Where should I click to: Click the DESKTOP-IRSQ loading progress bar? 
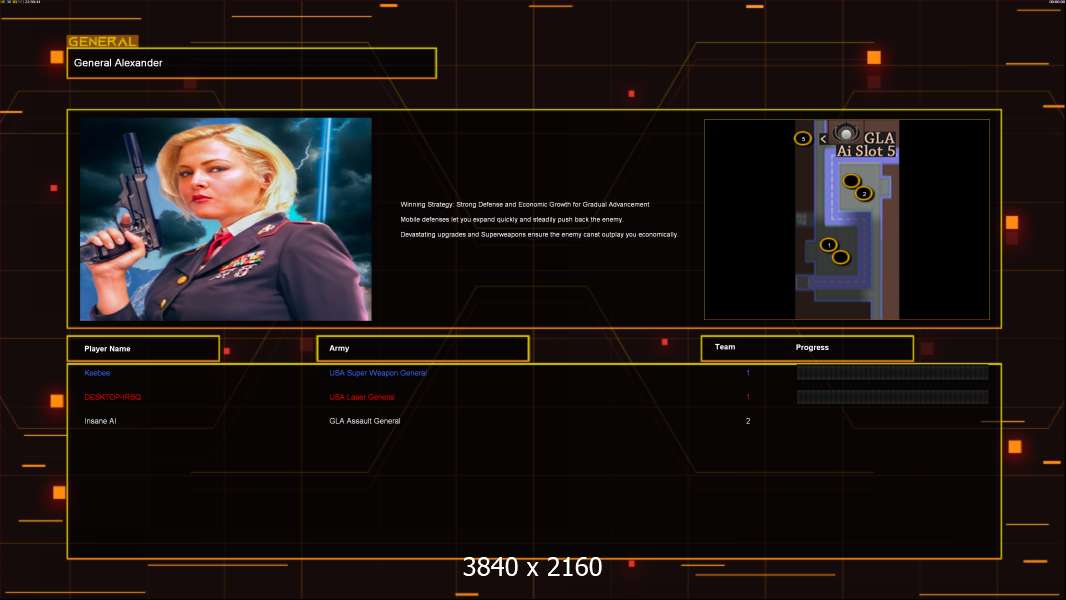click(x=893, y=397)
